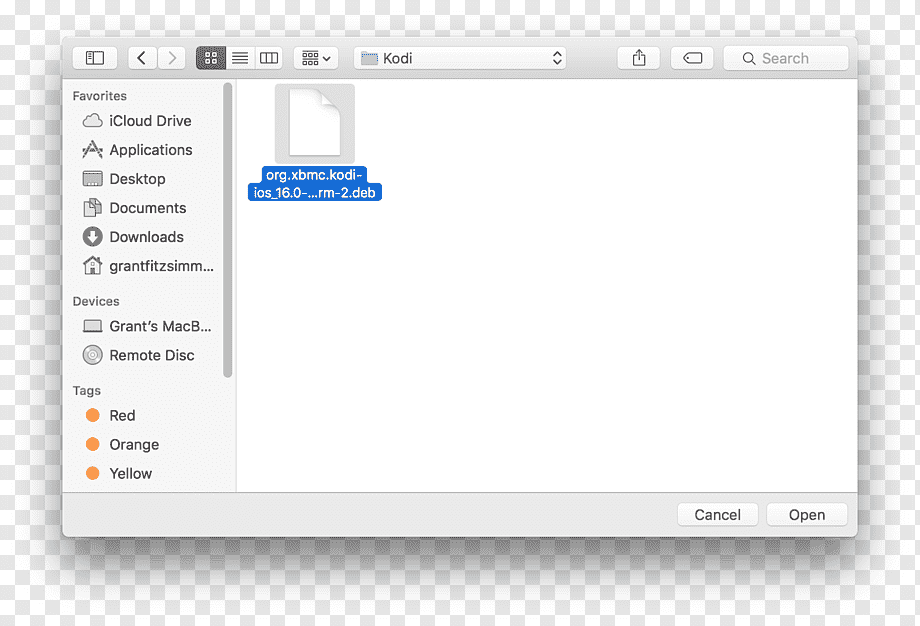Image resolution: width=920 pixels, height=626 pixels.
Task: Click the sidebar vertical scrollbar
Action: click(228, 230)
